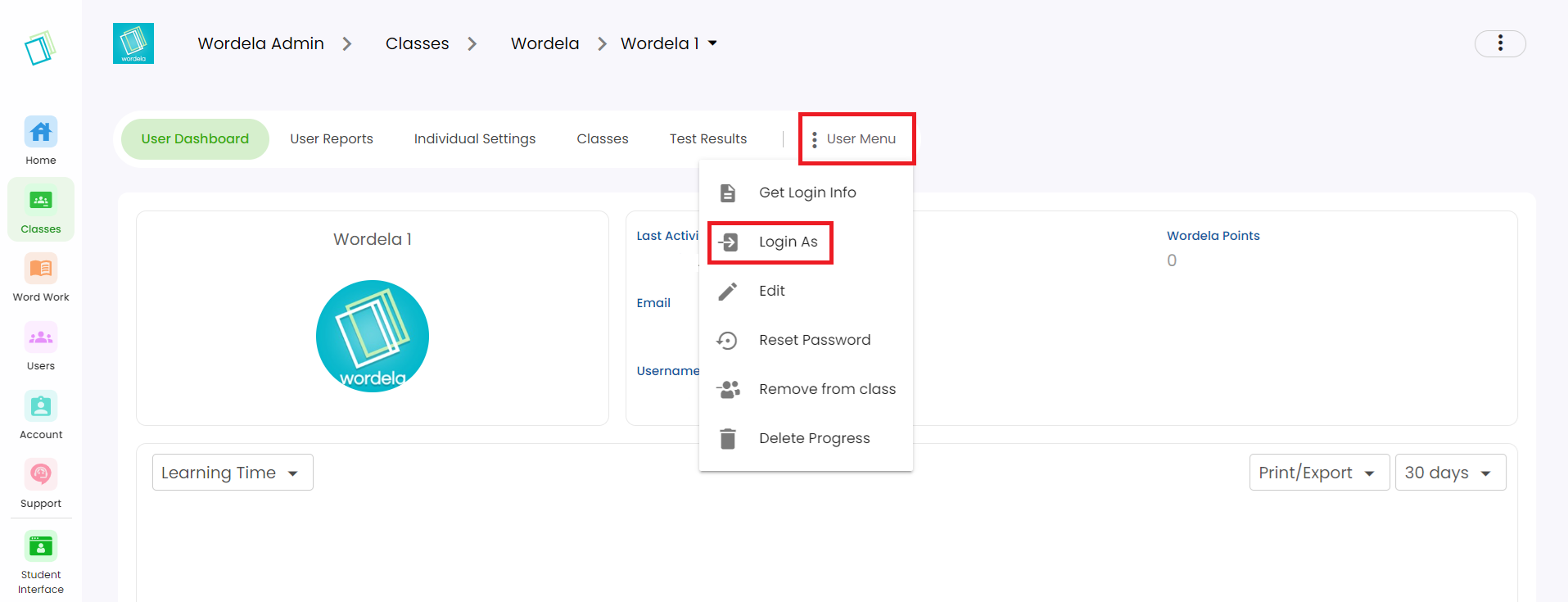1568x602 pixels.
Task: Choose Login As from the menu
Action: click(x=806, y=242)
